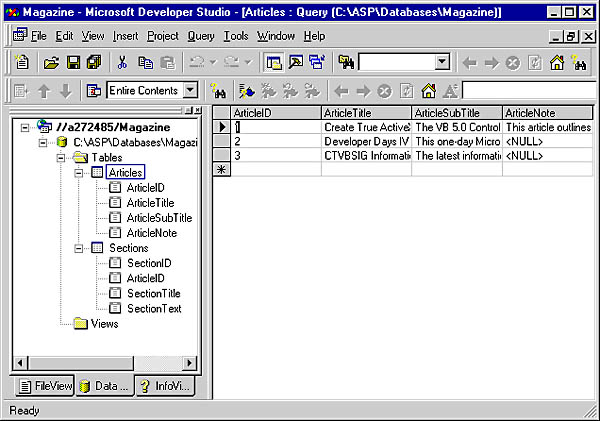Select the row header for record 2
This screenshot has width=600, height=421.
(x=222, y=141)
